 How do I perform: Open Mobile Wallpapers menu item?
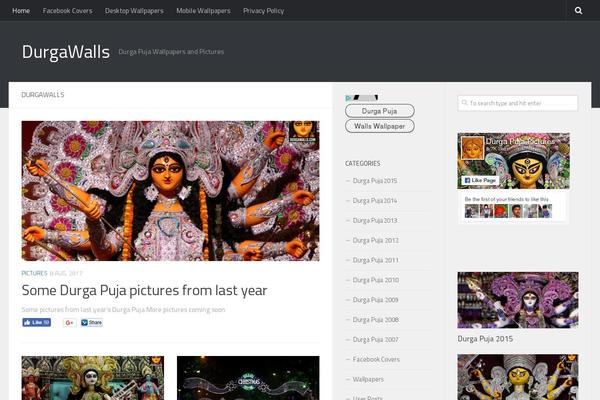(x=203, y=11)
